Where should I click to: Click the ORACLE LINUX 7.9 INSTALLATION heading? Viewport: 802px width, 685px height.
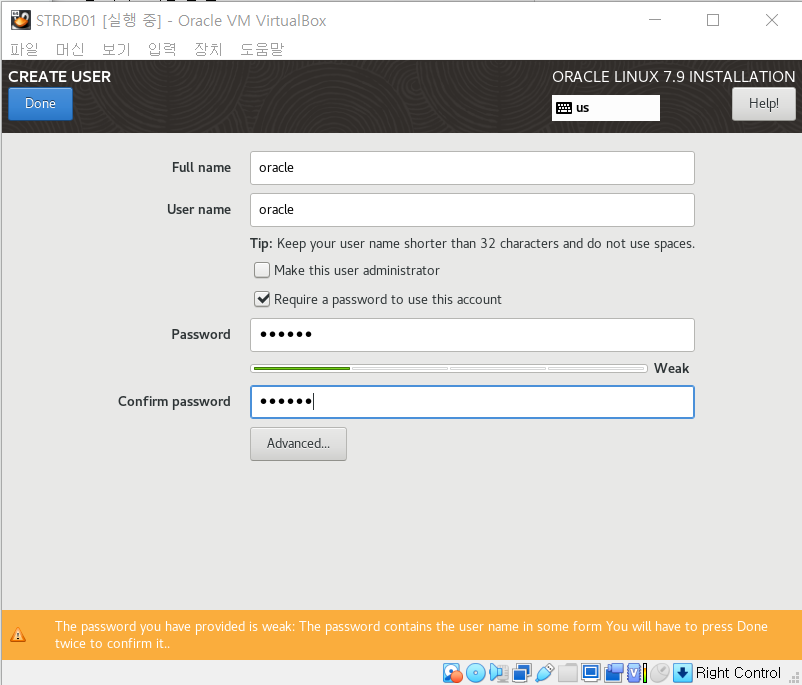[673, 77]
